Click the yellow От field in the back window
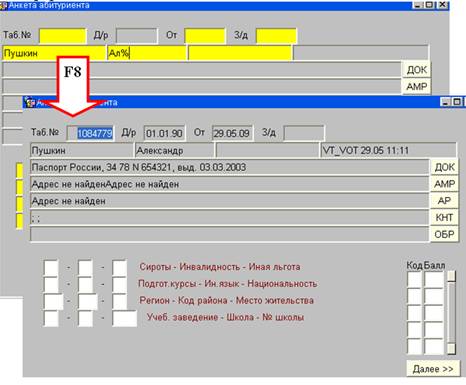Screen dimensions: 466x385 205,36
